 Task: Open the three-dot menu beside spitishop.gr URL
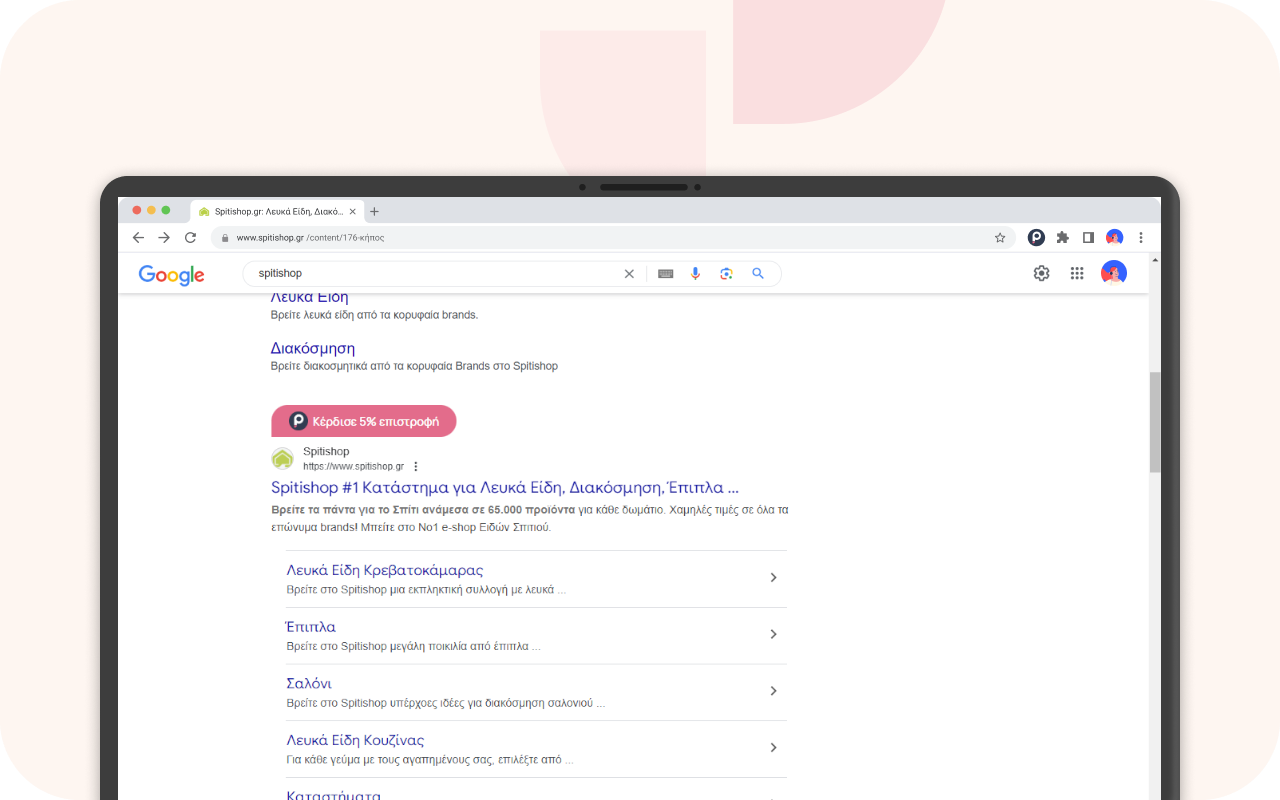coord(416,466)
